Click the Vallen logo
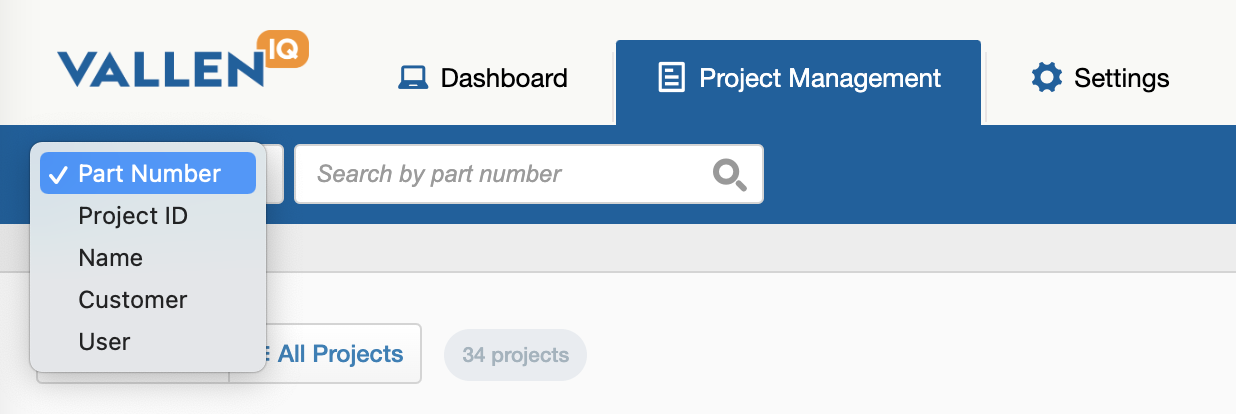The image size is (1236, 414). pyautogui.click(x=160, y=68)
